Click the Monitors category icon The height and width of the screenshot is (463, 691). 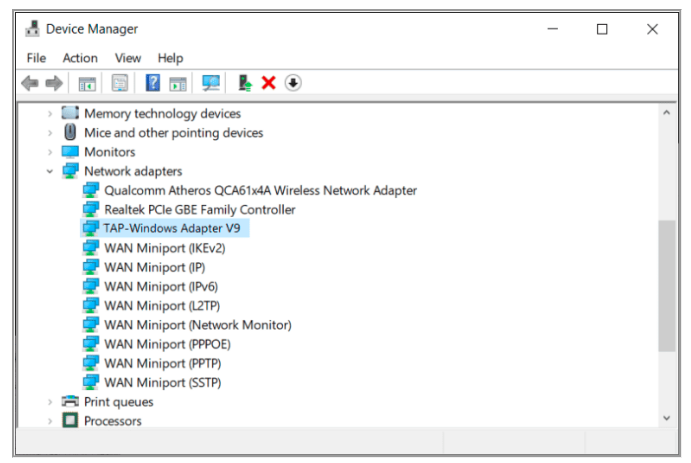coord(70,152)
